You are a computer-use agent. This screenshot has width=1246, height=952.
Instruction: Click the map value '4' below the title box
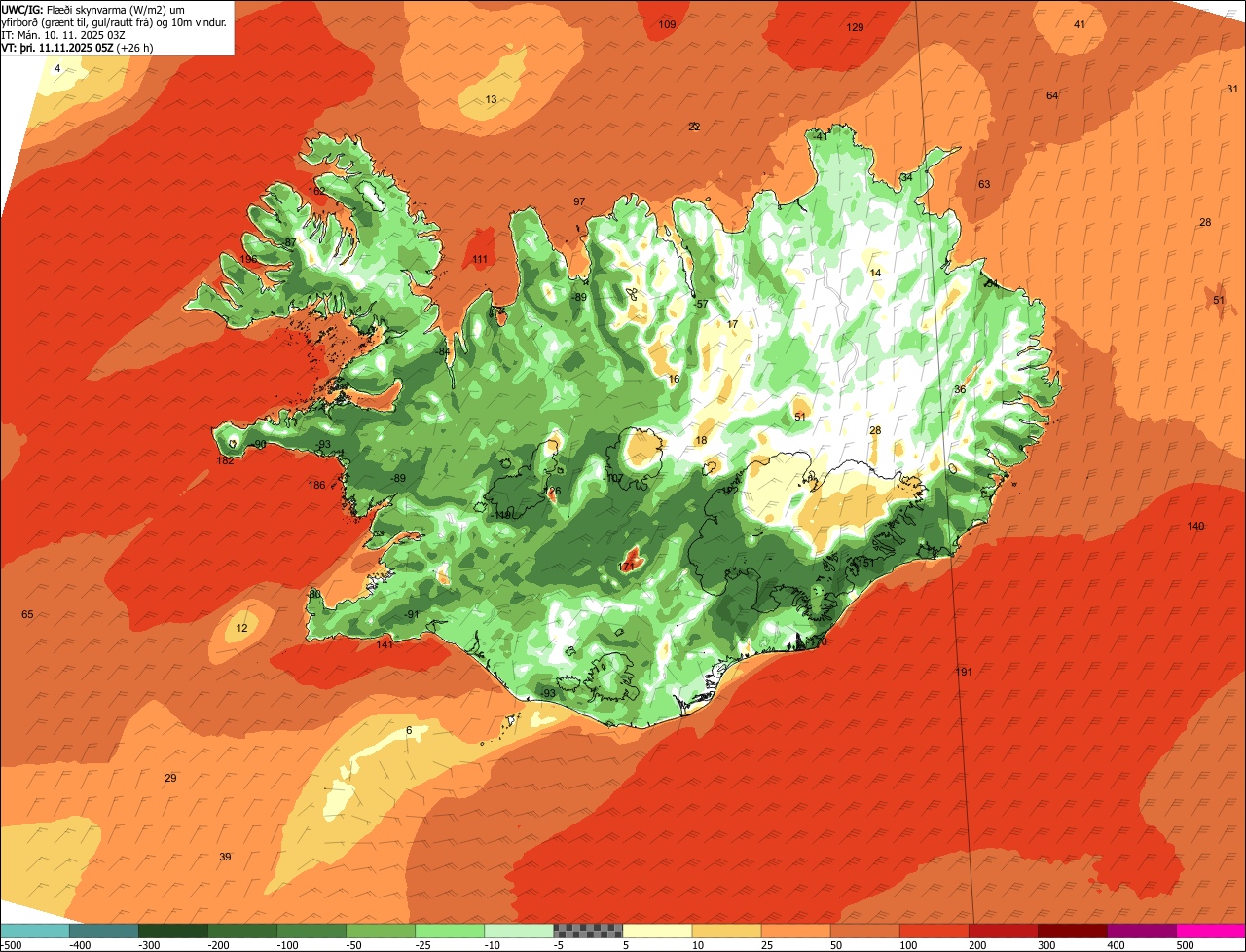56,68
